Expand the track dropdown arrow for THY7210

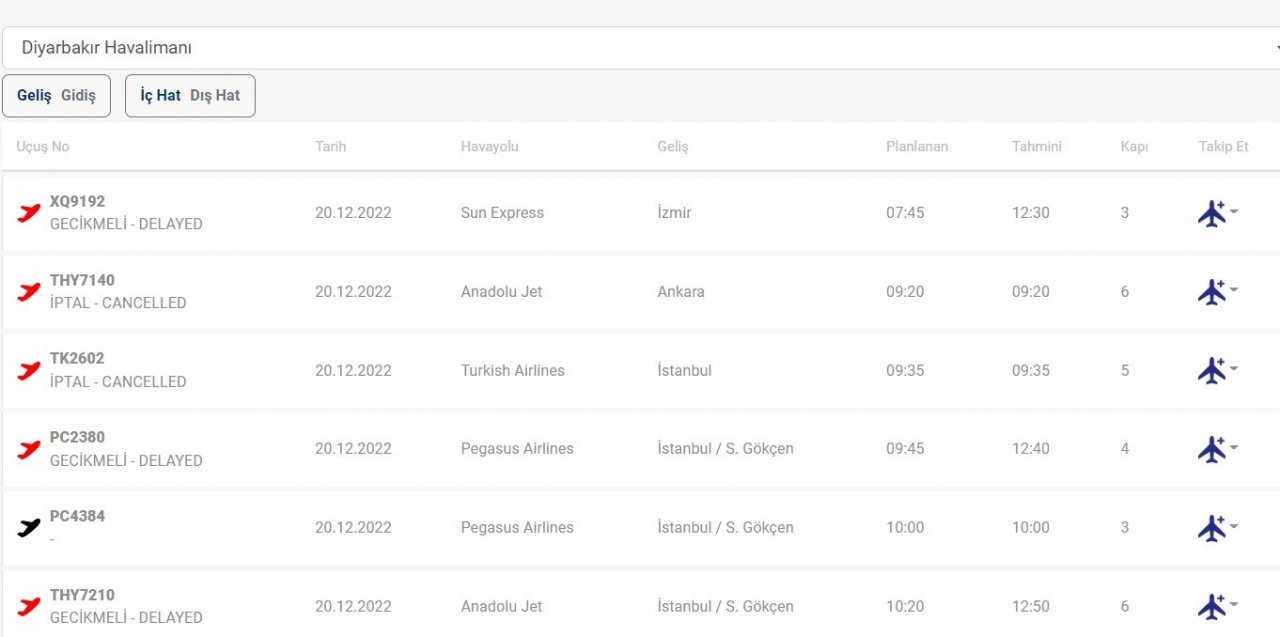click(1234, 604)
